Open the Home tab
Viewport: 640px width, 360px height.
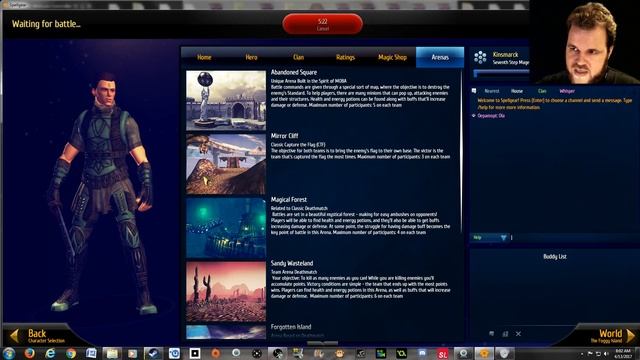[204, 58]
